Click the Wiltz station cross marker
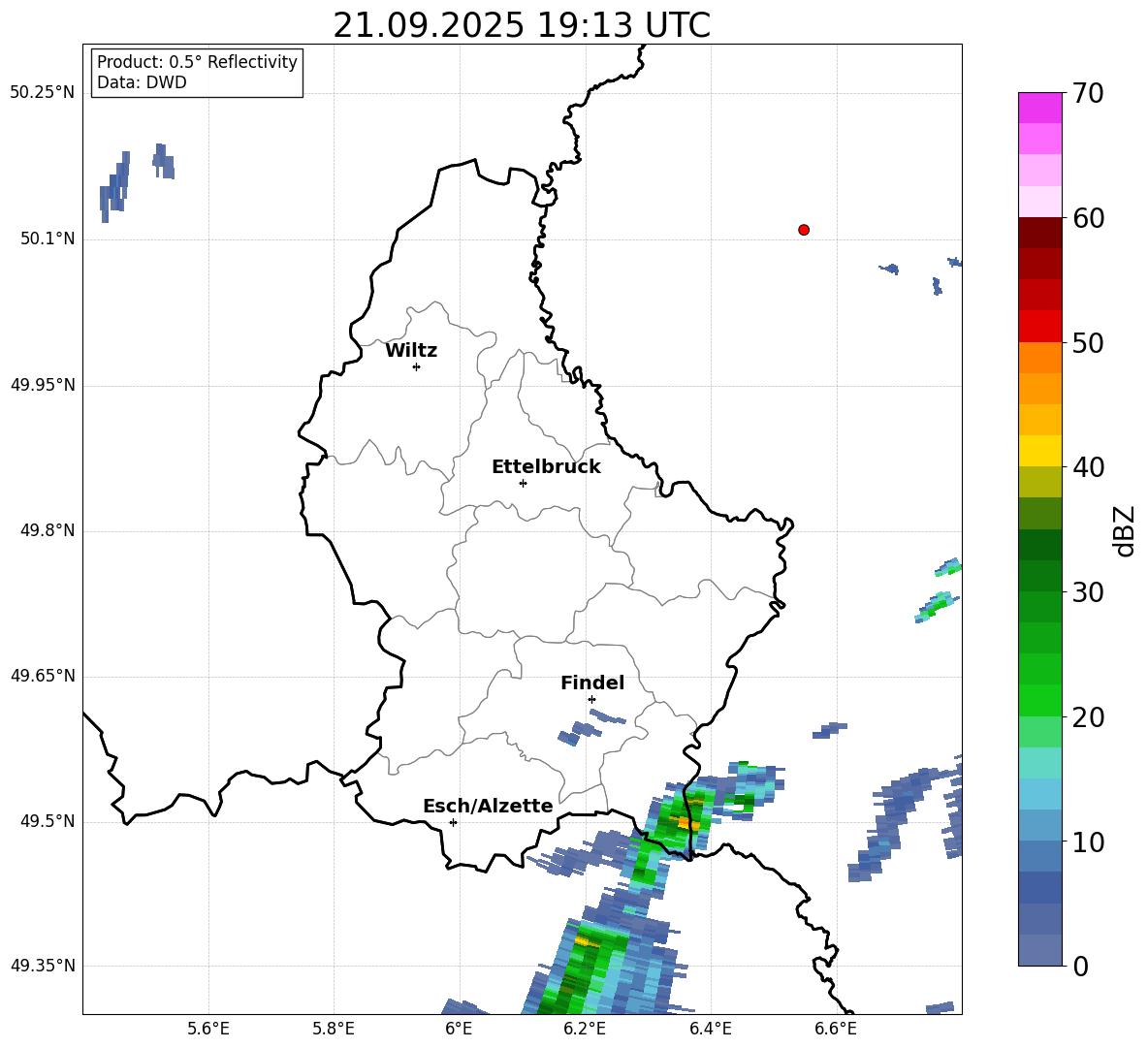Viewport: 1148px width, 1048px height. (417, 366)
